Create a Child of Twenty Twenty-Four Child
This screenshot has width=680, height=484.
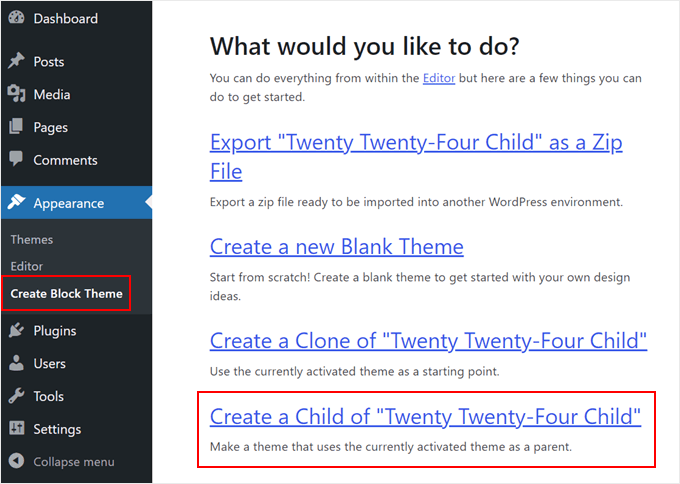tap(425, 416)
